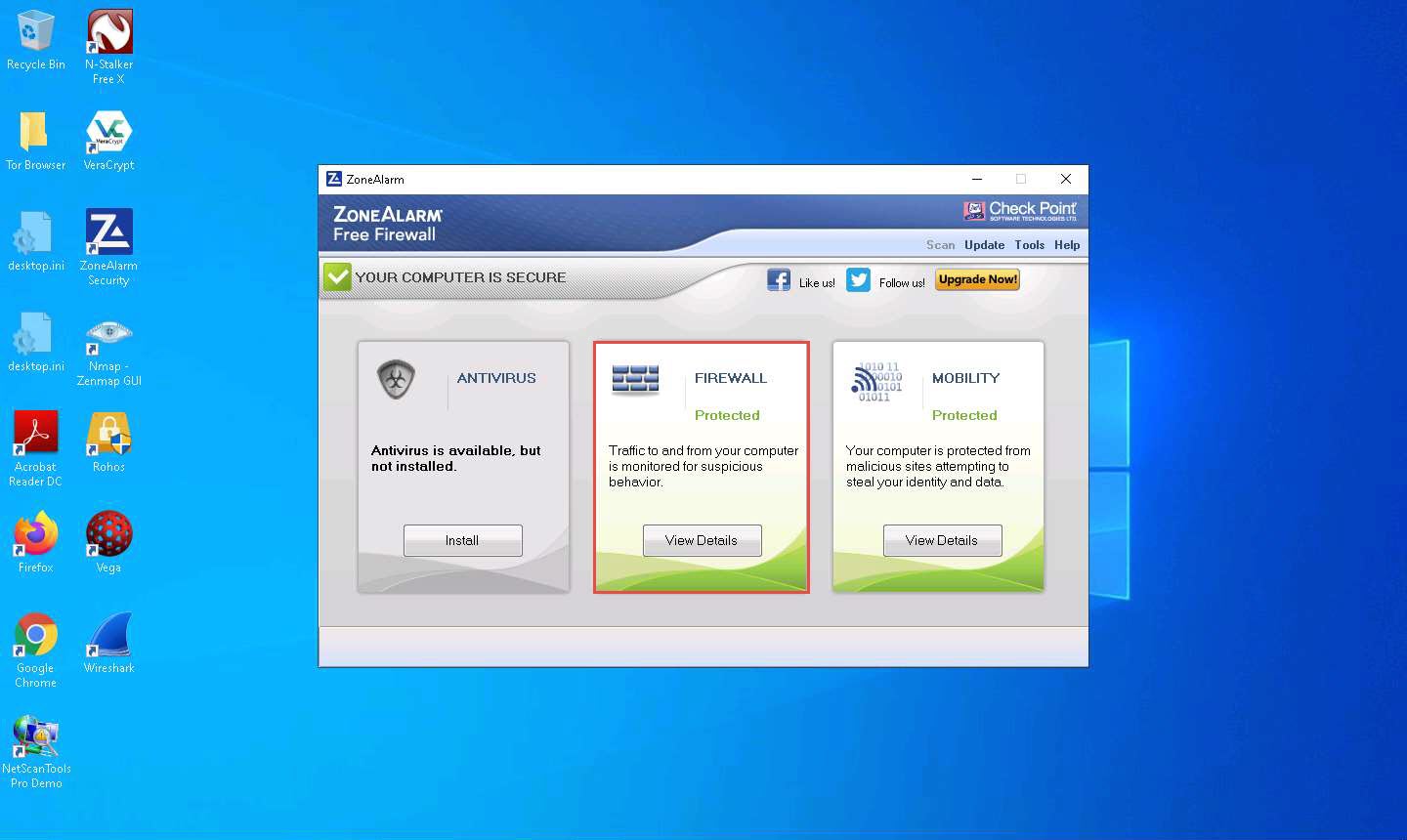Launch Wireshark desktop shortcut
Screen dimensions: 1407x840
pyautogui.click(x=109, y=644)
